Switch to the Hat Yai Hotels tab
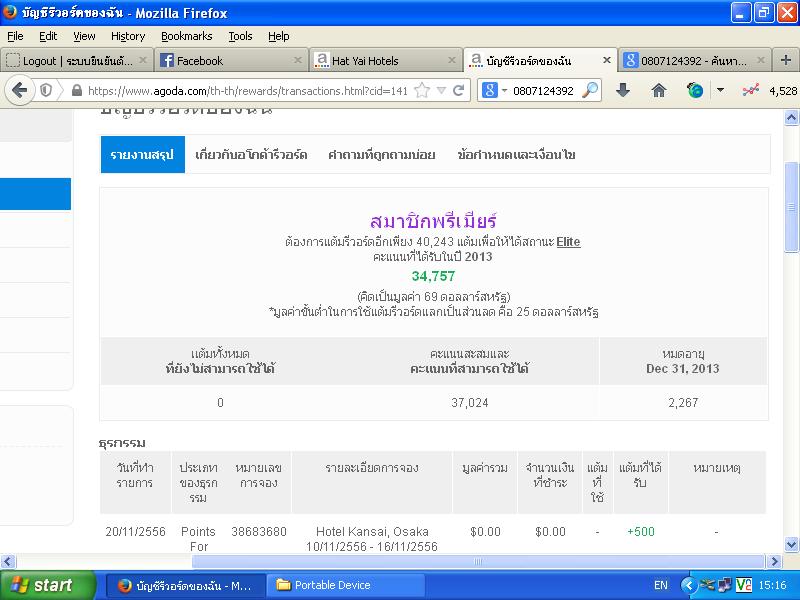 click(x=386, y=60)
